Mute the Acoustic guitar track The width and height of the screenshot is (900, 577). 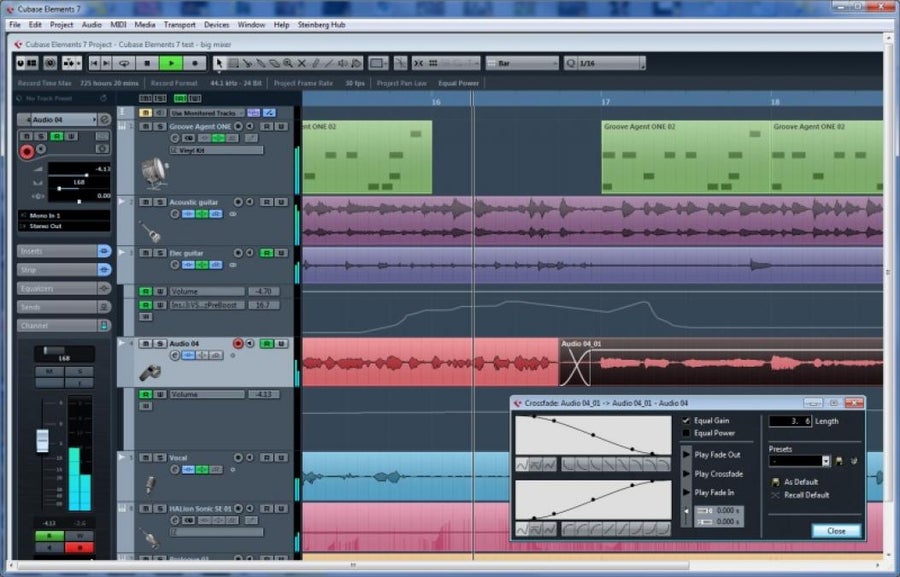pos(146,202)
